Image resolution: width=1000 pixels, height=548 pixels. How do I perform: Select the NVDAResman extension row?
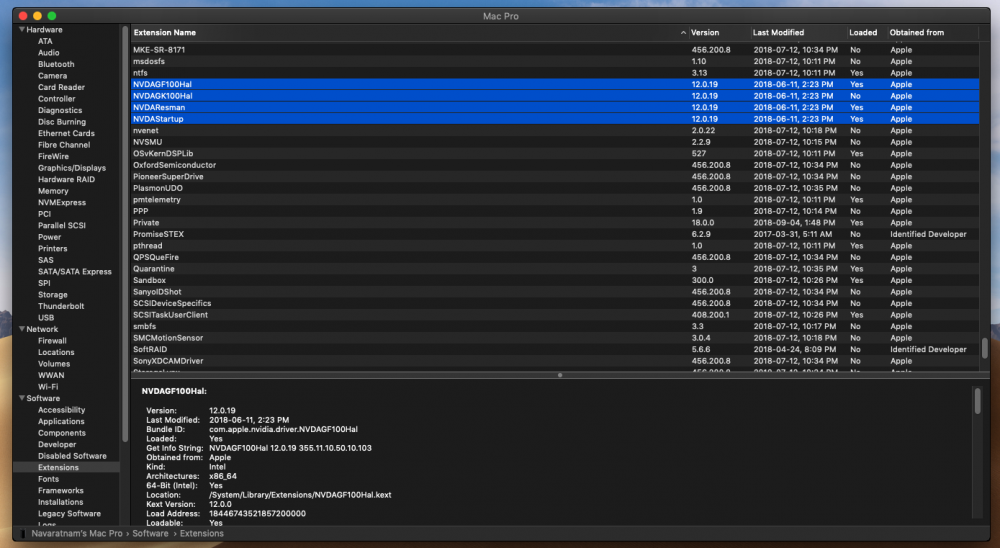(x=555, y=107)
